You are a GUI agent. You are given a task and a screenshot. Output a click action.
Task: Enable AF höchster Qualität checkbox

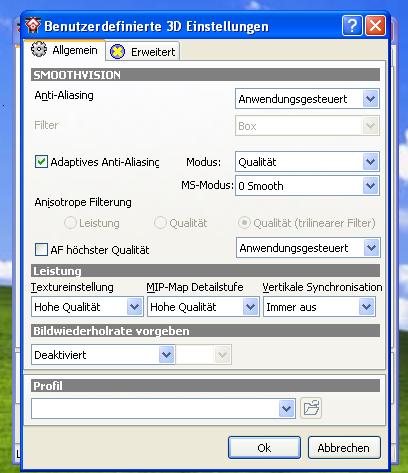[x=41, y=250]
